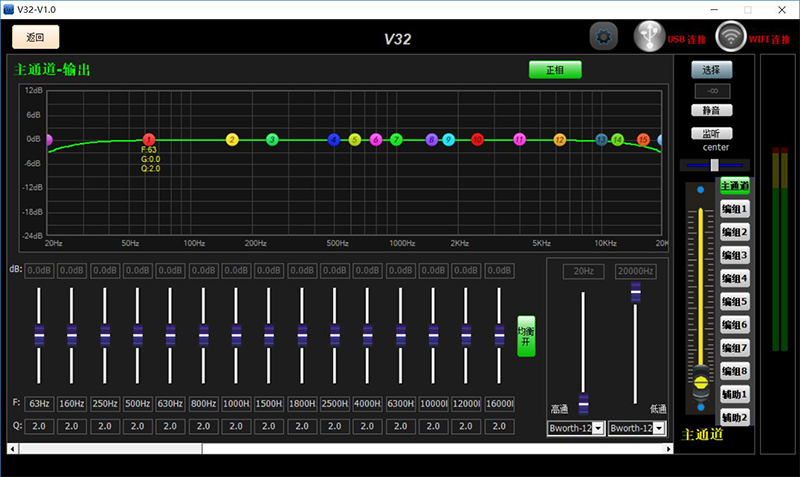
Task: Mute the channel with 静音 button
Action: pyautogui.click(x=711, y=110)
